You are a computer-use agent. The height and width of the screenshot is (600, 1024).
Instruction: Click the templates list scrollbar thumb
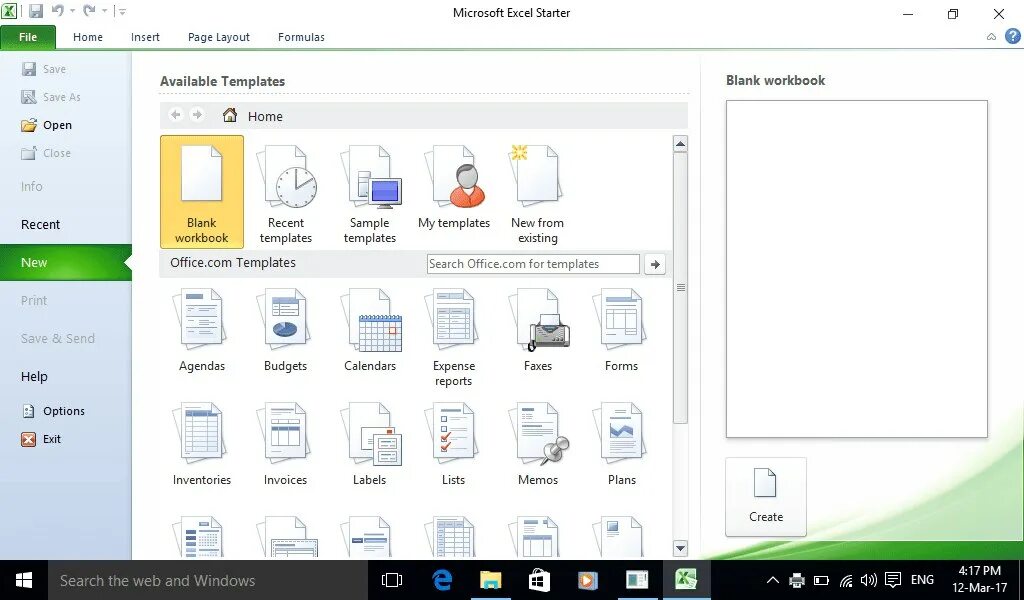point(680,288)
